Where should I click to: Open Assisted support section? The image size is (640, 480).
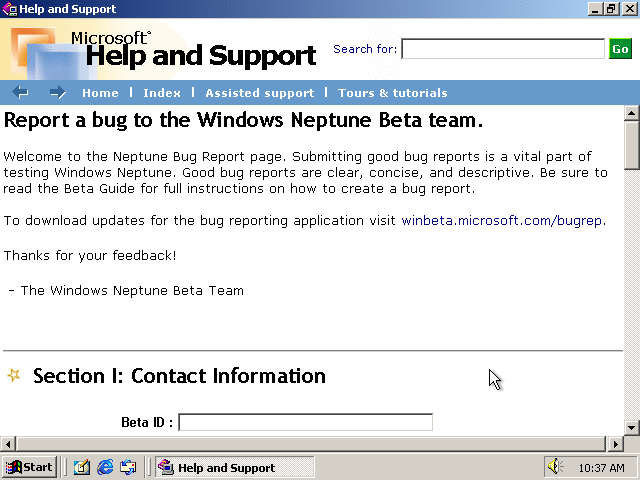pyautogui.click(x=260, y=93)
